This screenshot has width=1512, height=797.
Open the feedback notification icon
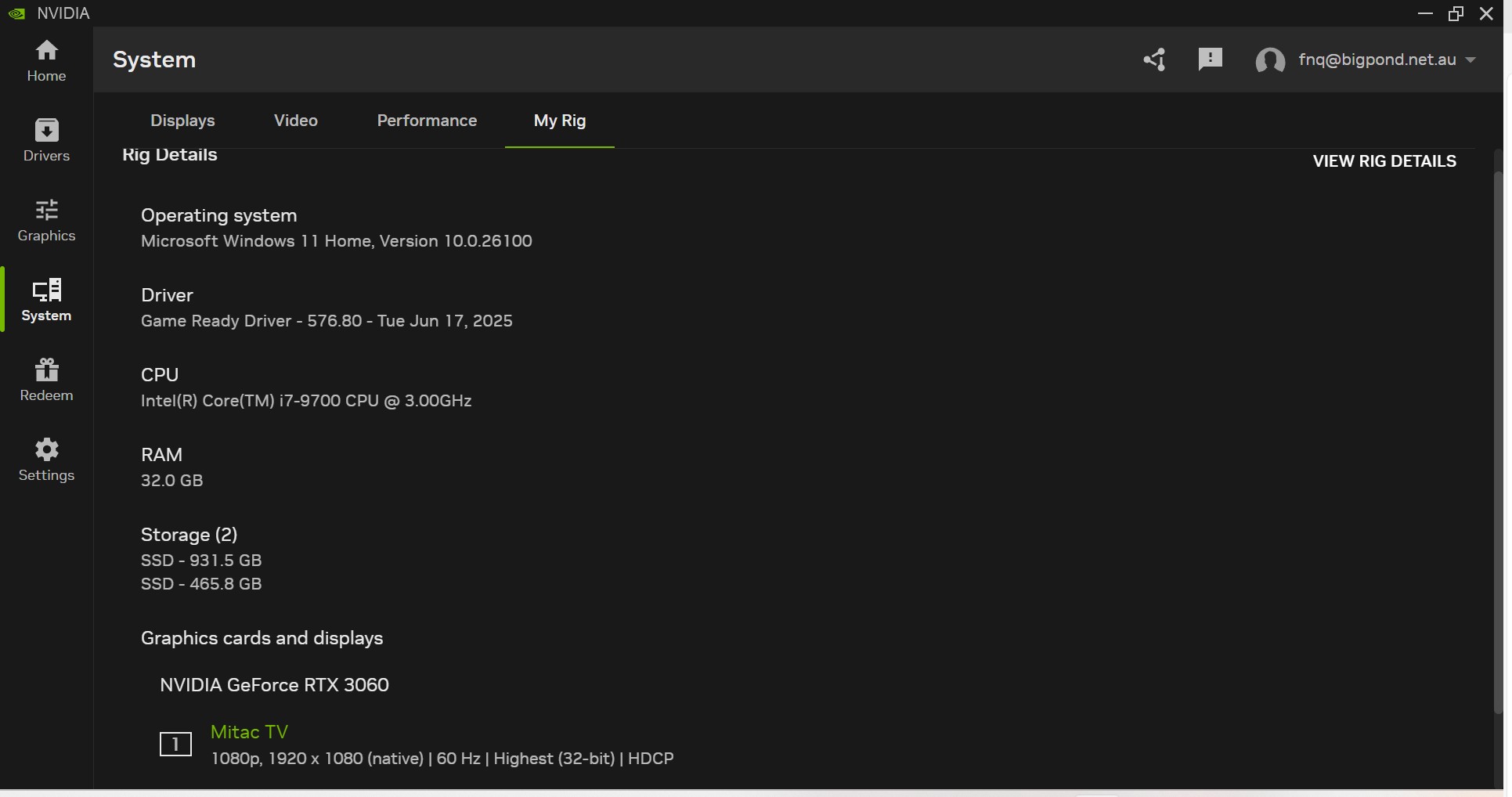1210,59
